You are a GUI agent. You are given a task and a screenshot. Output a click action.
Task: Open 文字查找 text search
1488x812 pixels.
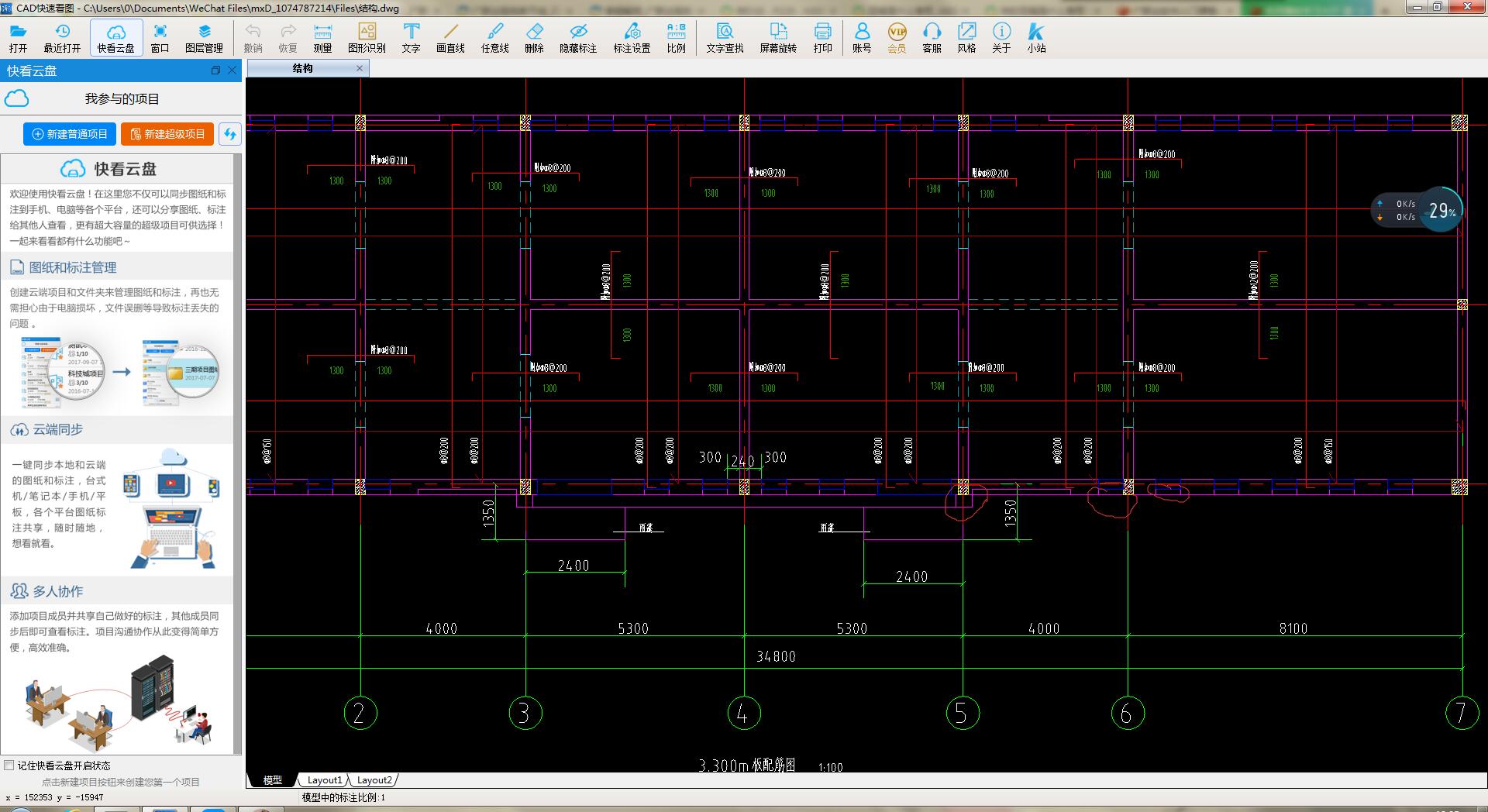pos(725,37)
